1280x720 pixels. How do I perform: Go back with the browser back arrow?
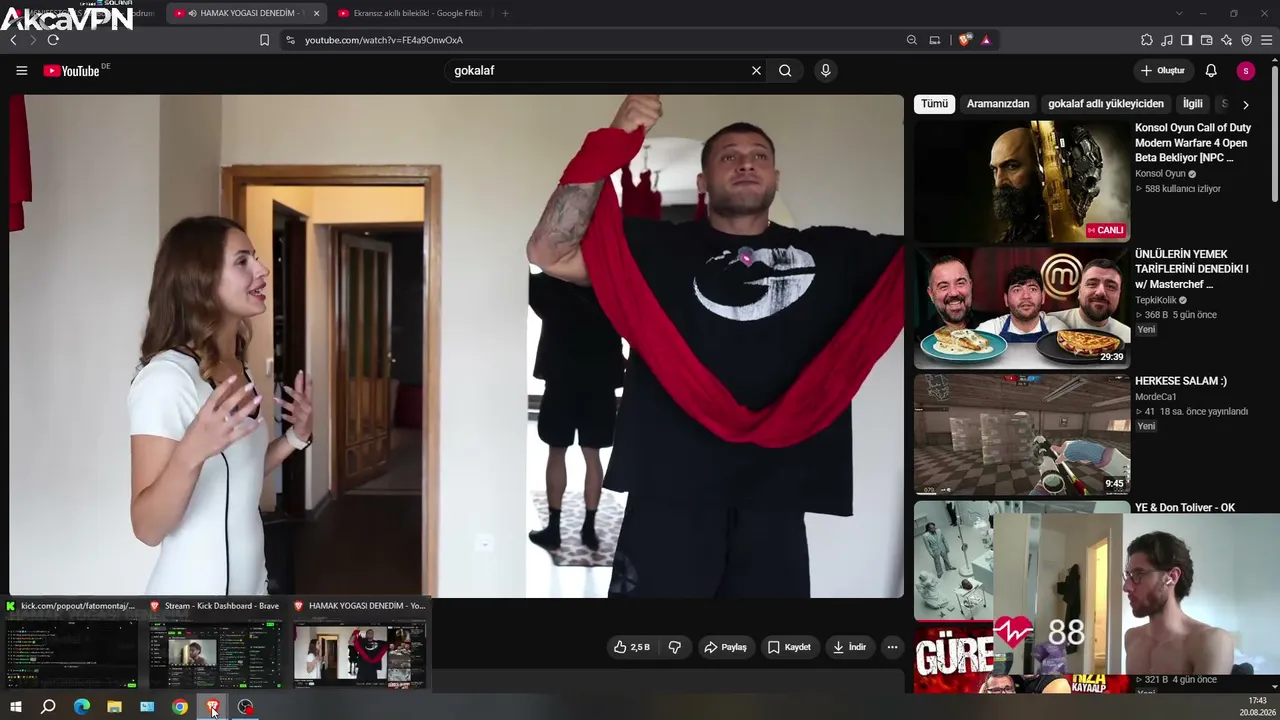[x=14, y=40]
